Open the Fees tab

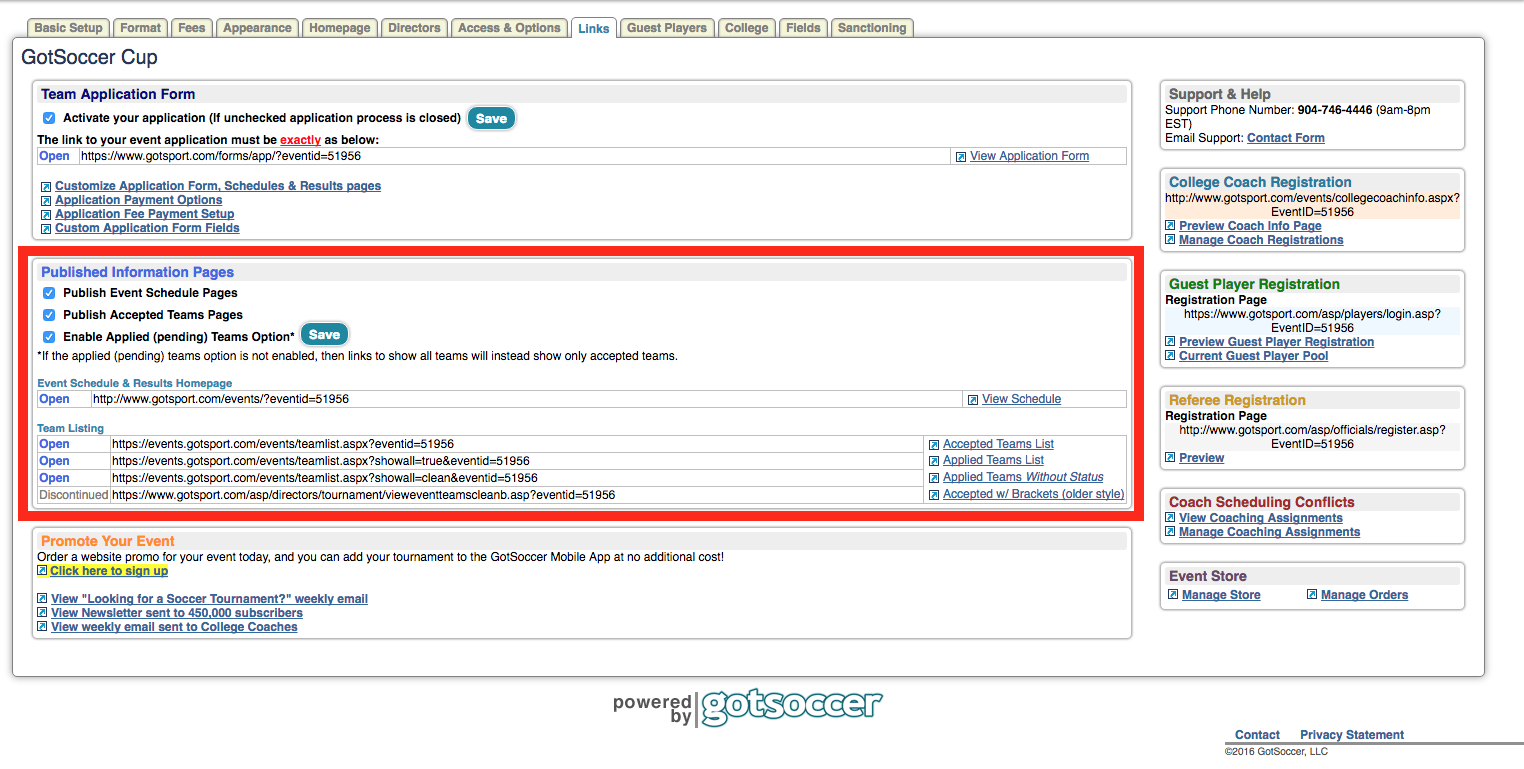click(192, 28)
